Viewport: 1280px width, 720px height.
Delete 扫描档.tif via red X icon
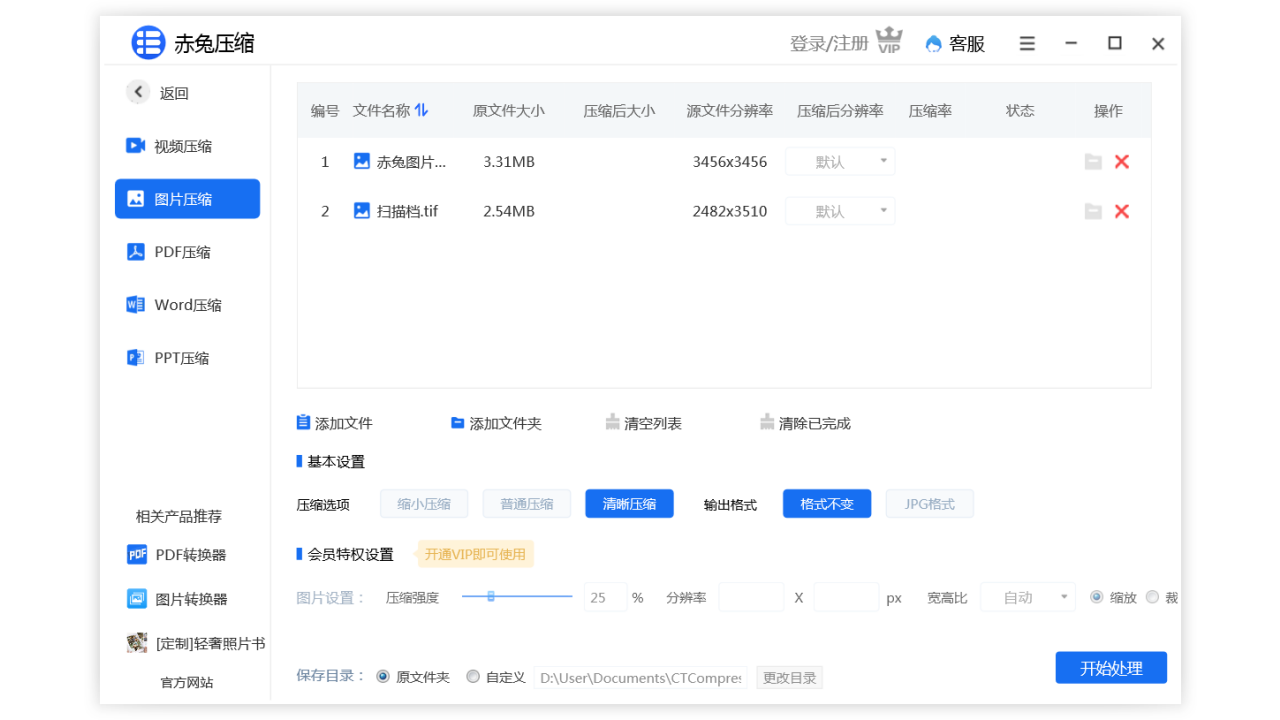coord(1121,211)
